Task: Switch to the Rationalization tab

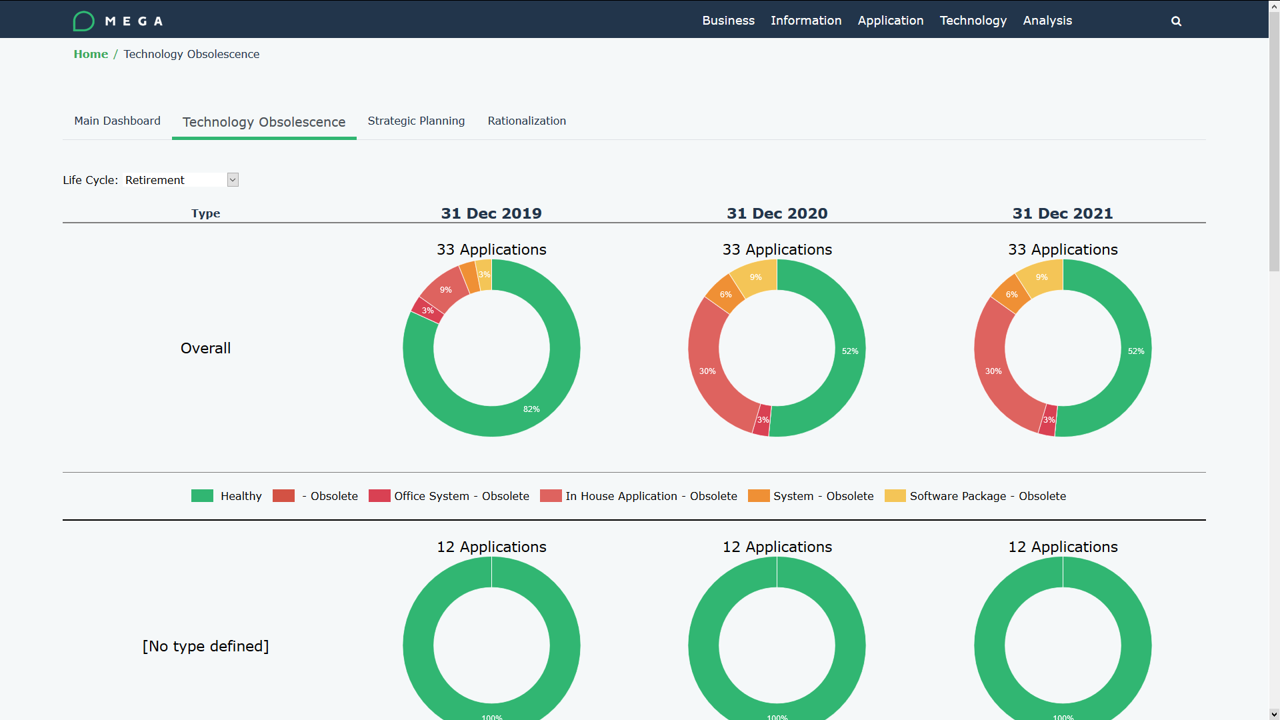Action: (x=527, y=120)
